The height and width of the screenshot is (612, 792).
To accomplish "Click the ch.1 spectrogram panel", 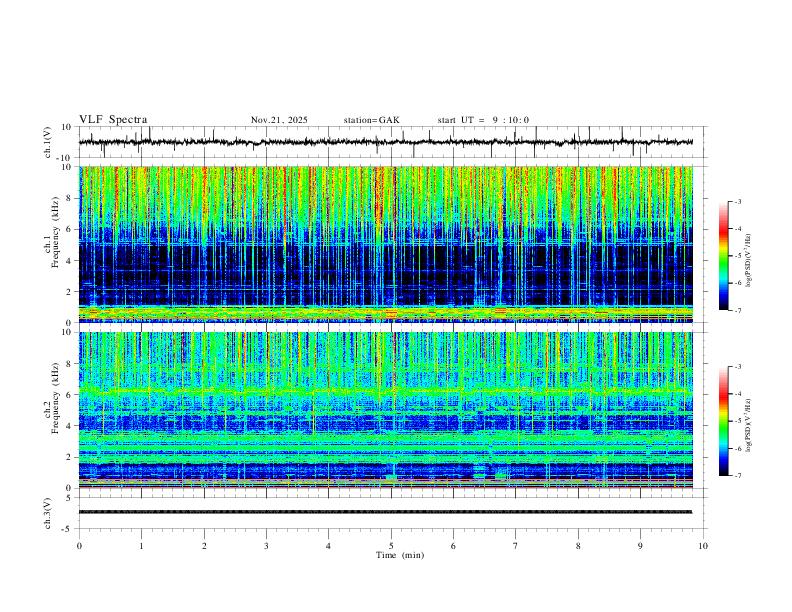I will (x=386, y=244).
